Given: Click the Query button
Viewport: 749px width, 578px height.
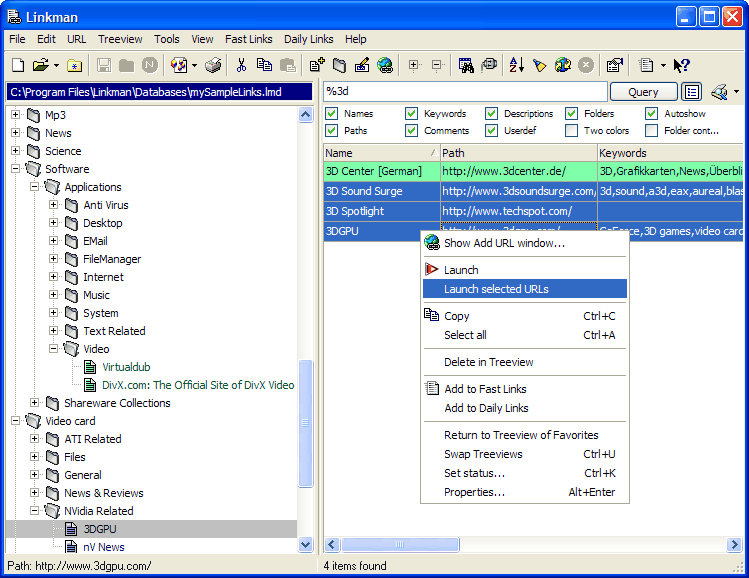Looking at the screenshot, I should [643, 92].
